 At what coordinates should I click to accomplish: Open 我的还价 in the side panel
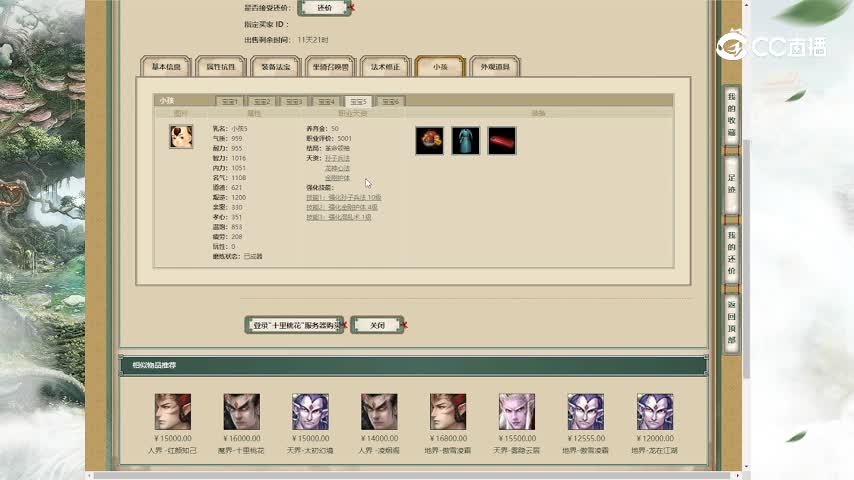[731, 253]
